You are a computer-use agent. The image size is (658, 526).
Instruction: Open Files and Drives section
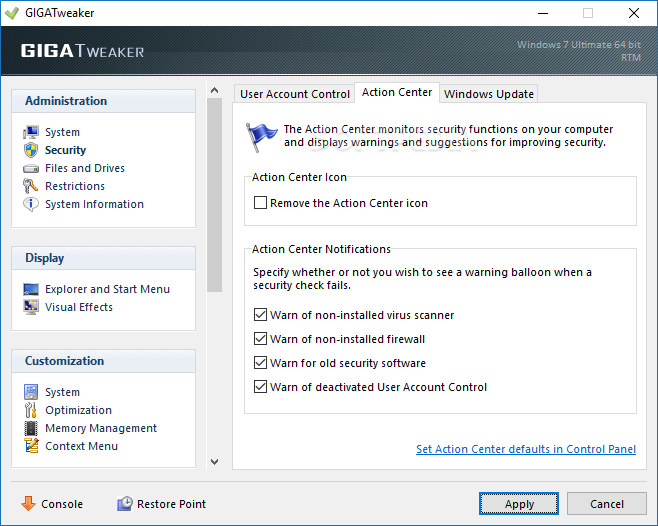(85, 168)
